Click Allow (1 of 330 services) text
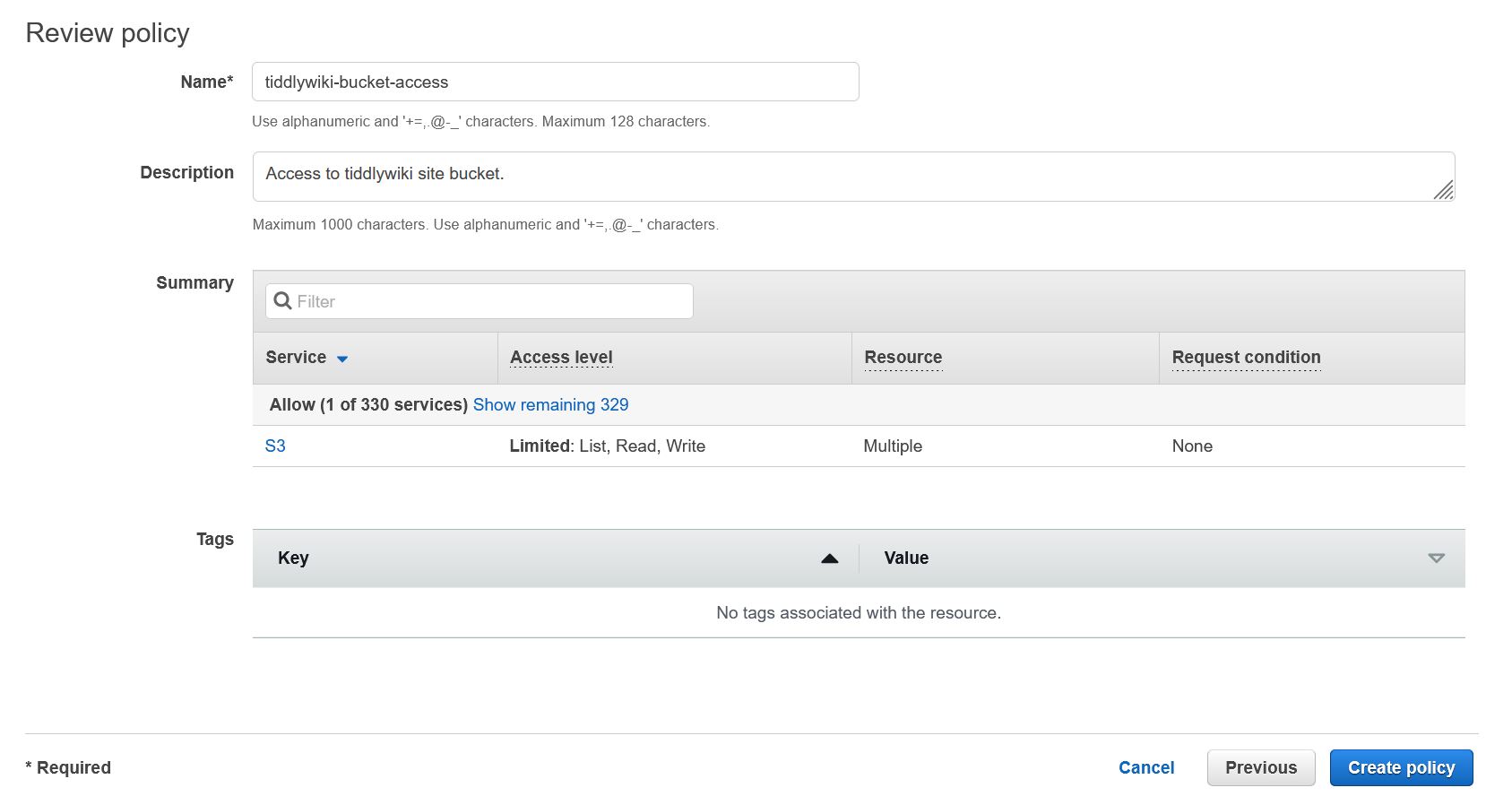The width and height of the screenshot is (1512, 805). [368, 404]
